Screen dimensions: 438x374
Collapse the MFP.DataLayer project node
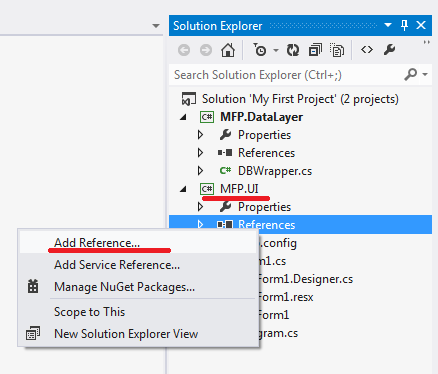pyautogui.click(x=183, y=117)
